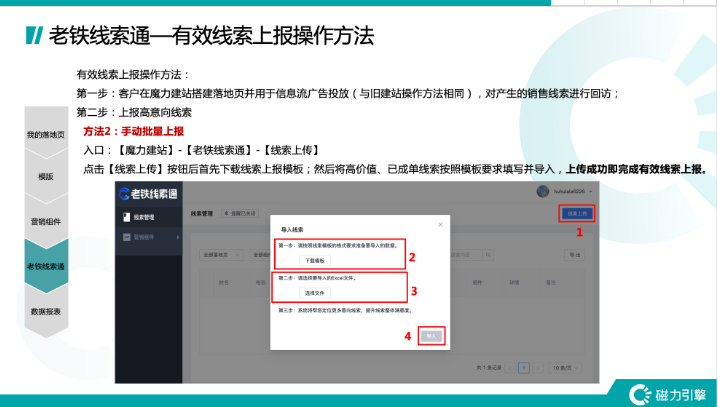Click the 备注 table column header
This screenshot has width=718, height=407.
(550, 282)
